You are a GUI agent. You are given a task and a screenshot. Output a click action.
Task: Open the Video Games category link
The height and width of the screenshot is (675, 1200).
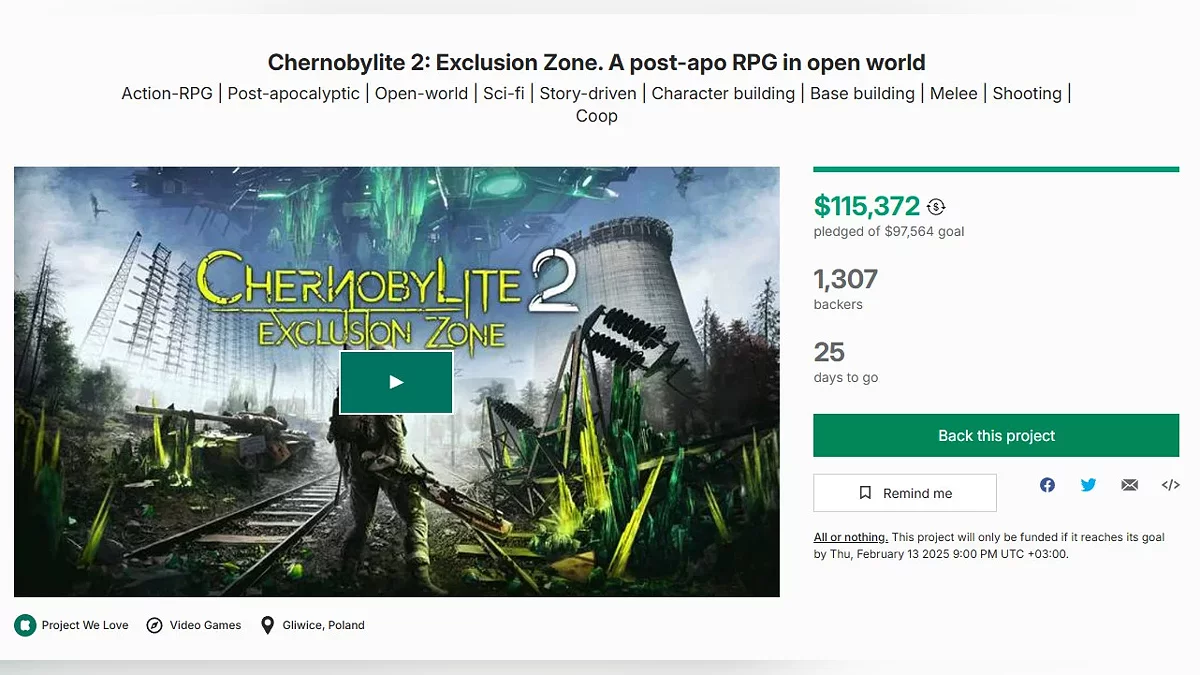(205, 625)
